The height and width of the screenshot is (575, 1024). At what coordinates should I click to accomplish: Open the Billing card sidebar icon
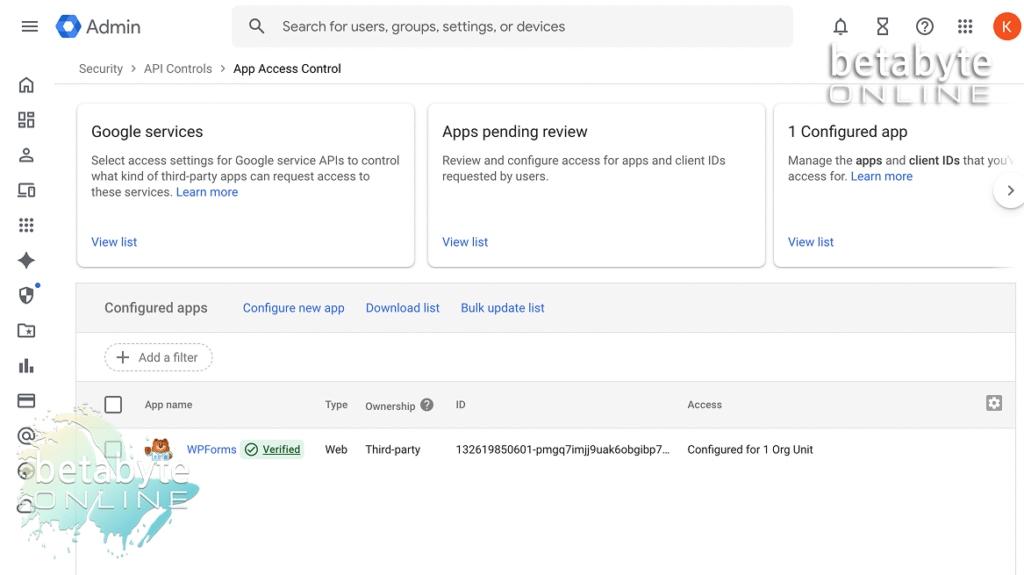(26, 401)
